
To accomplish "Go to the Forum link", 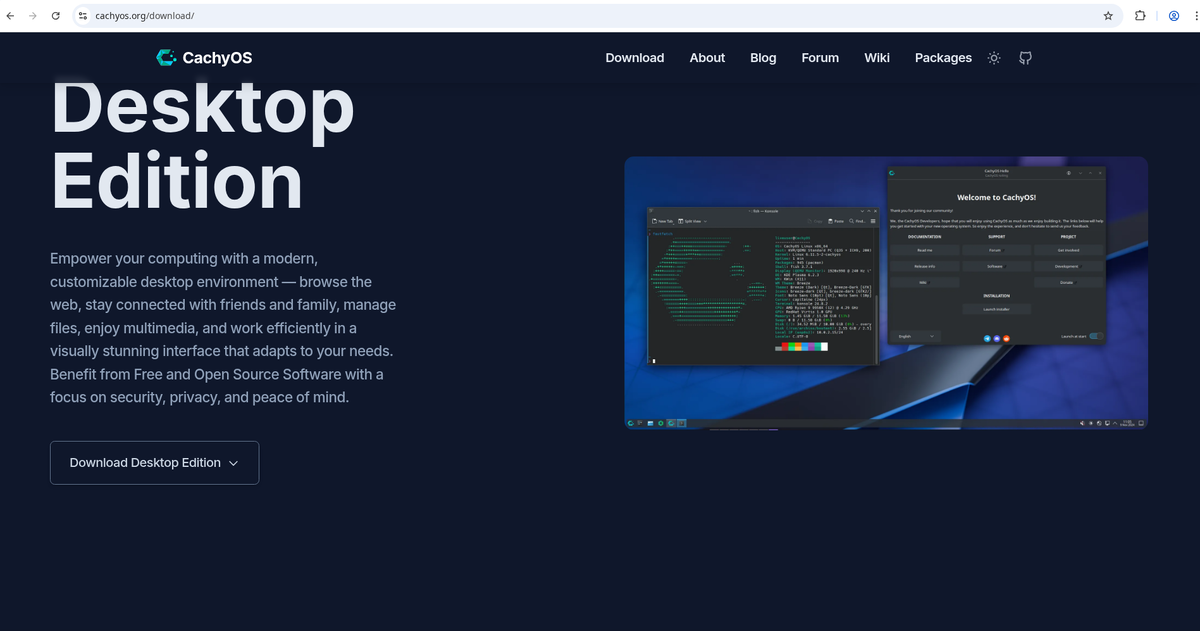I will click(x=820, y=58).
